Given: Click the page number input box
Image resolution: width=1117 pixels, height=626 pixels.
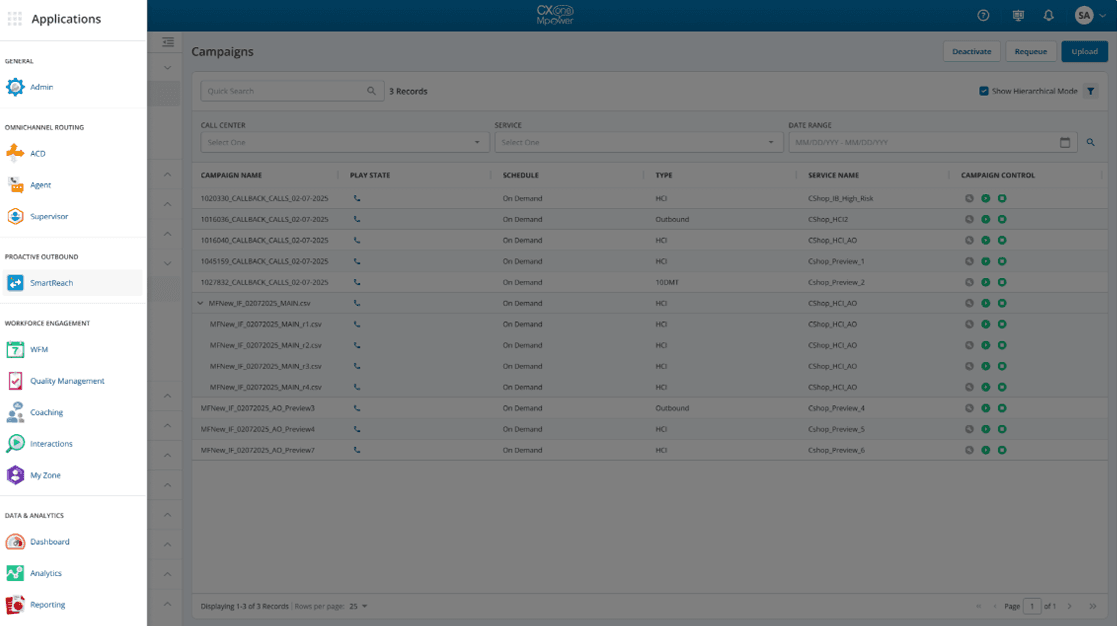Looking at the screenshot, I should 1032,607.
